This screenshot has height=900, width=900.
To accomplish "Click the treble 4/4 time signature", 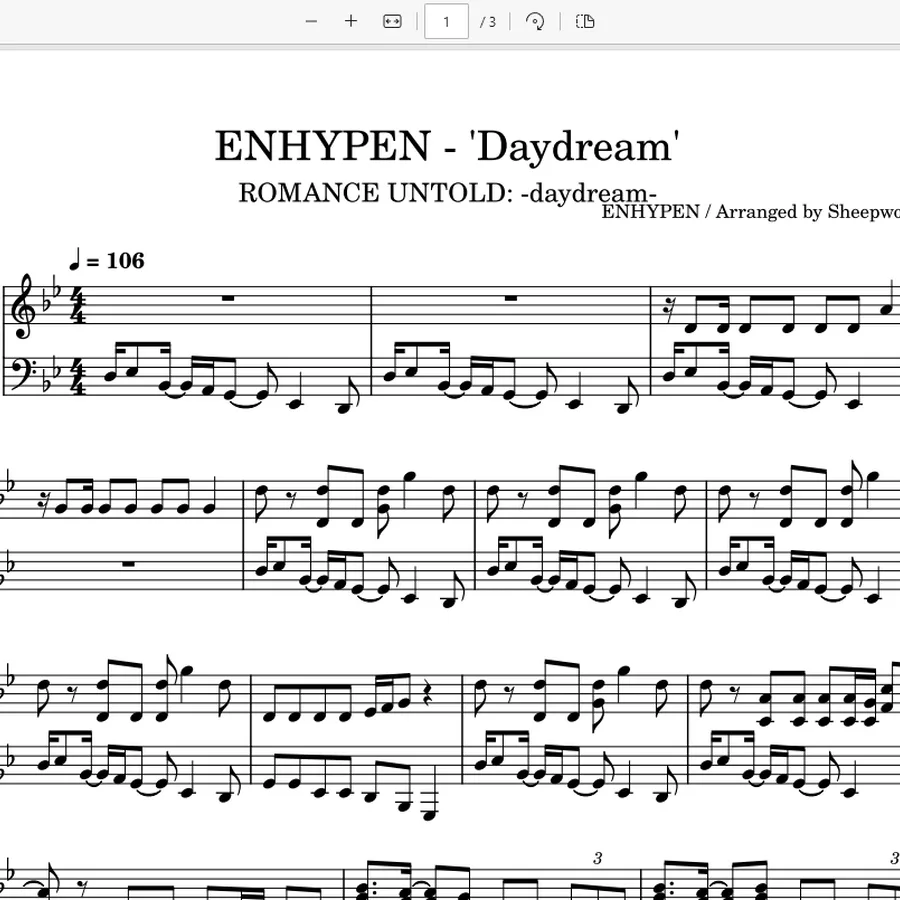I will click(77, 307).
